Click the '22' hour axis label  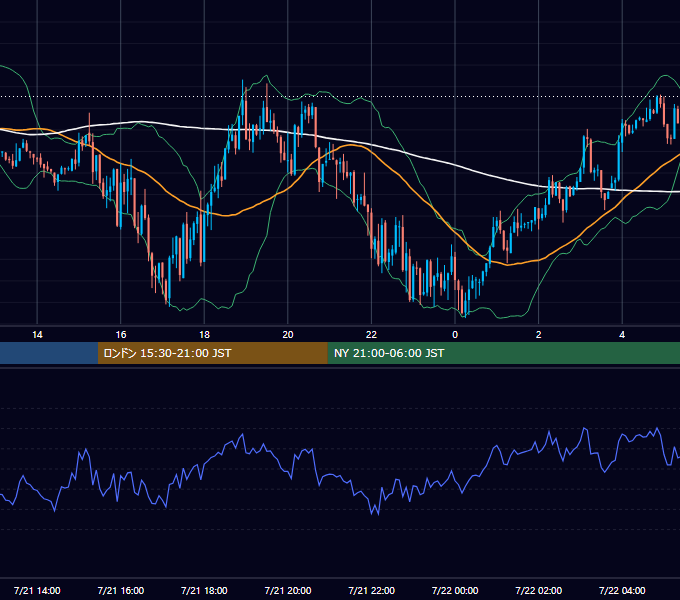click(371, 335)
